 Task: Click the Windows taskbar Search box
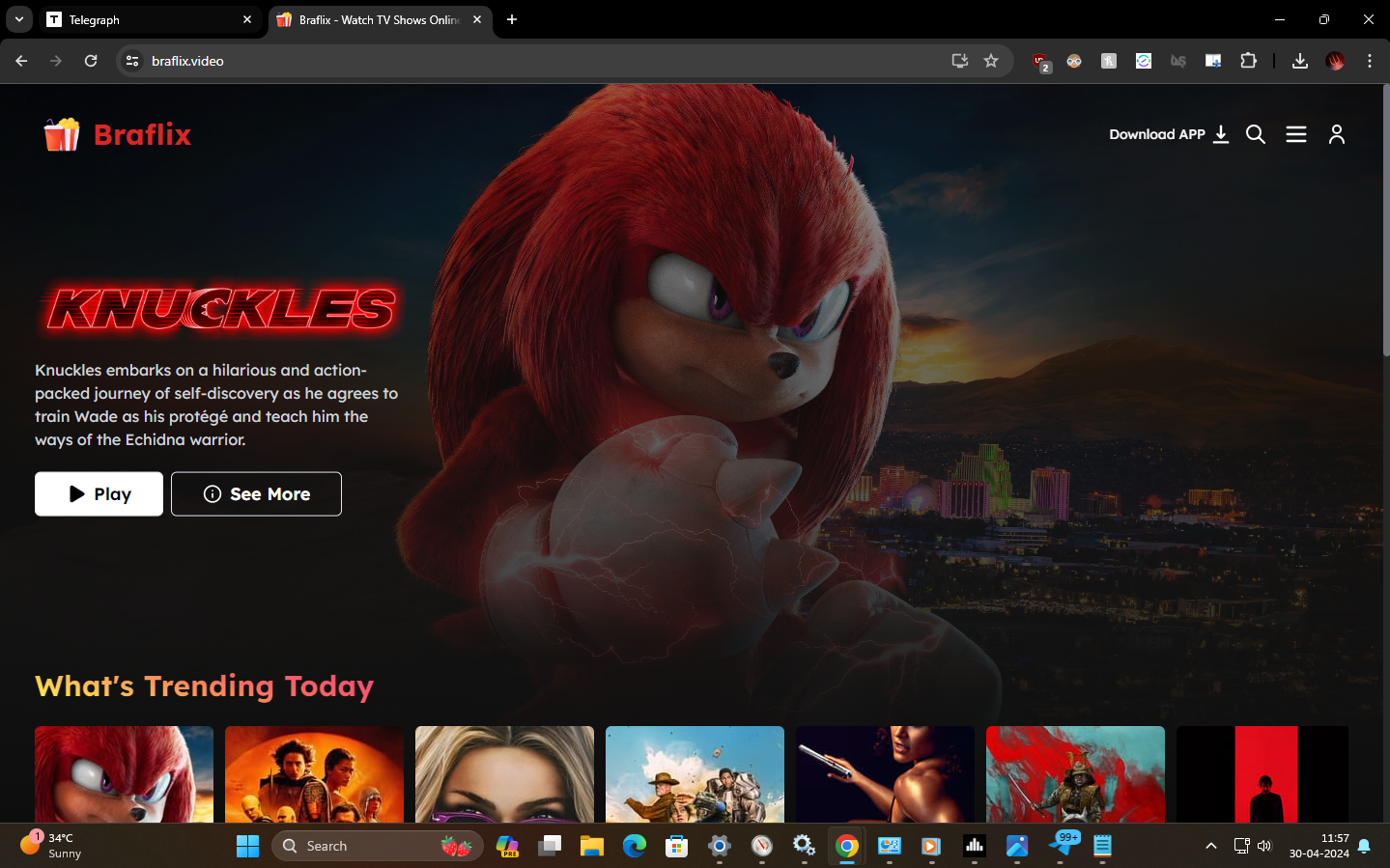(378, 846)
